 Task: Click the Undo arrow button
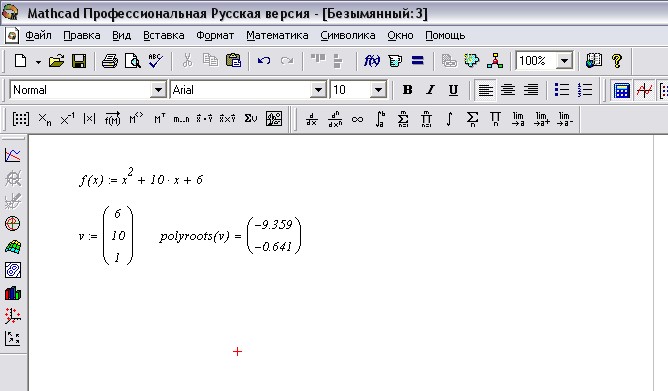coord(264,61)
